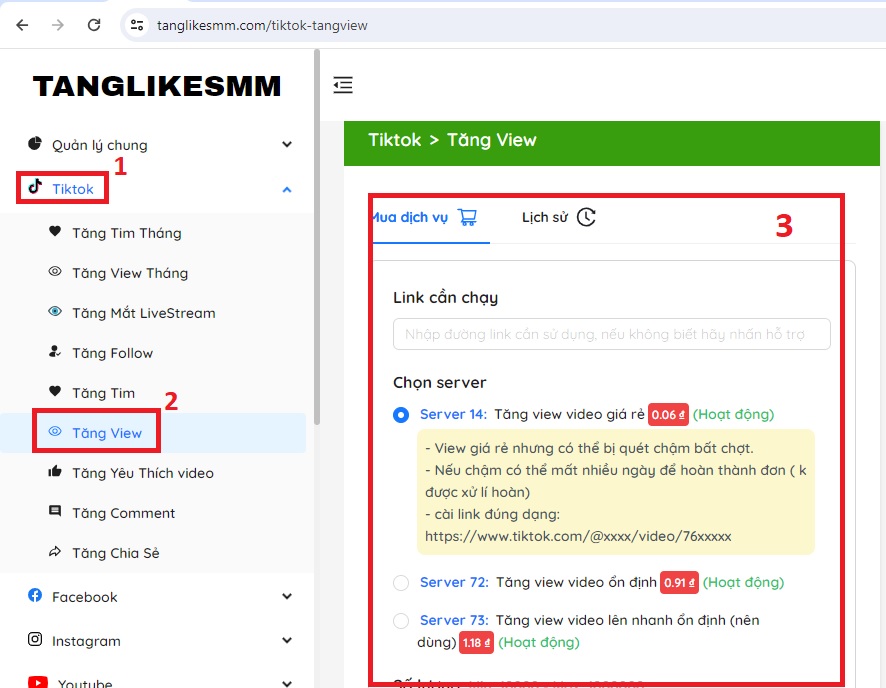Click the 1.18 đ price badge
This screenshot has height=688, width=886.
[476, 643]
